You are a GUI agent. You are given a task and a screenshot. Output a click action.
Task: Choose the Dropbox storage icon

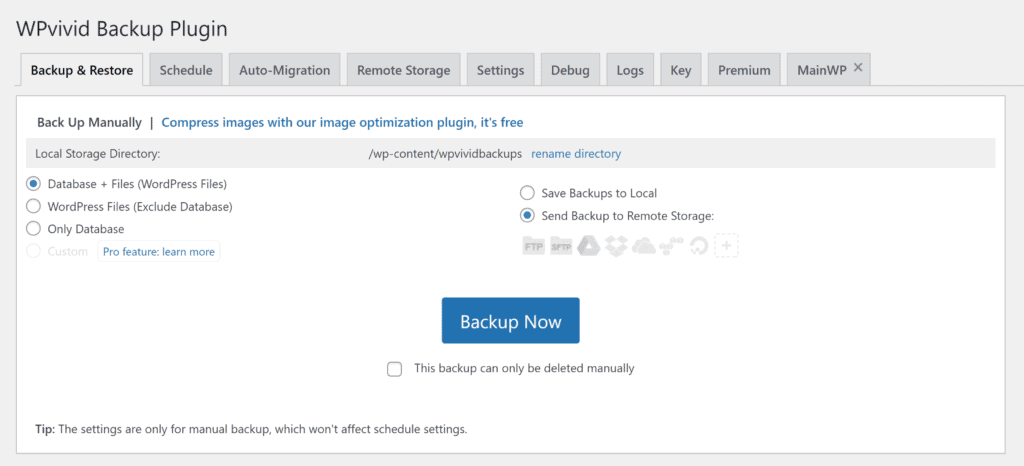point(616,246)
